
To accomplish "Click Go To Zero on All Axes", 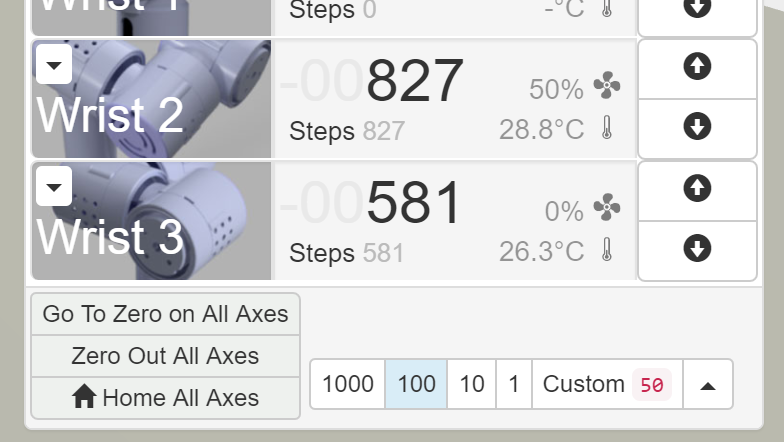I will [x=166, y=314].
